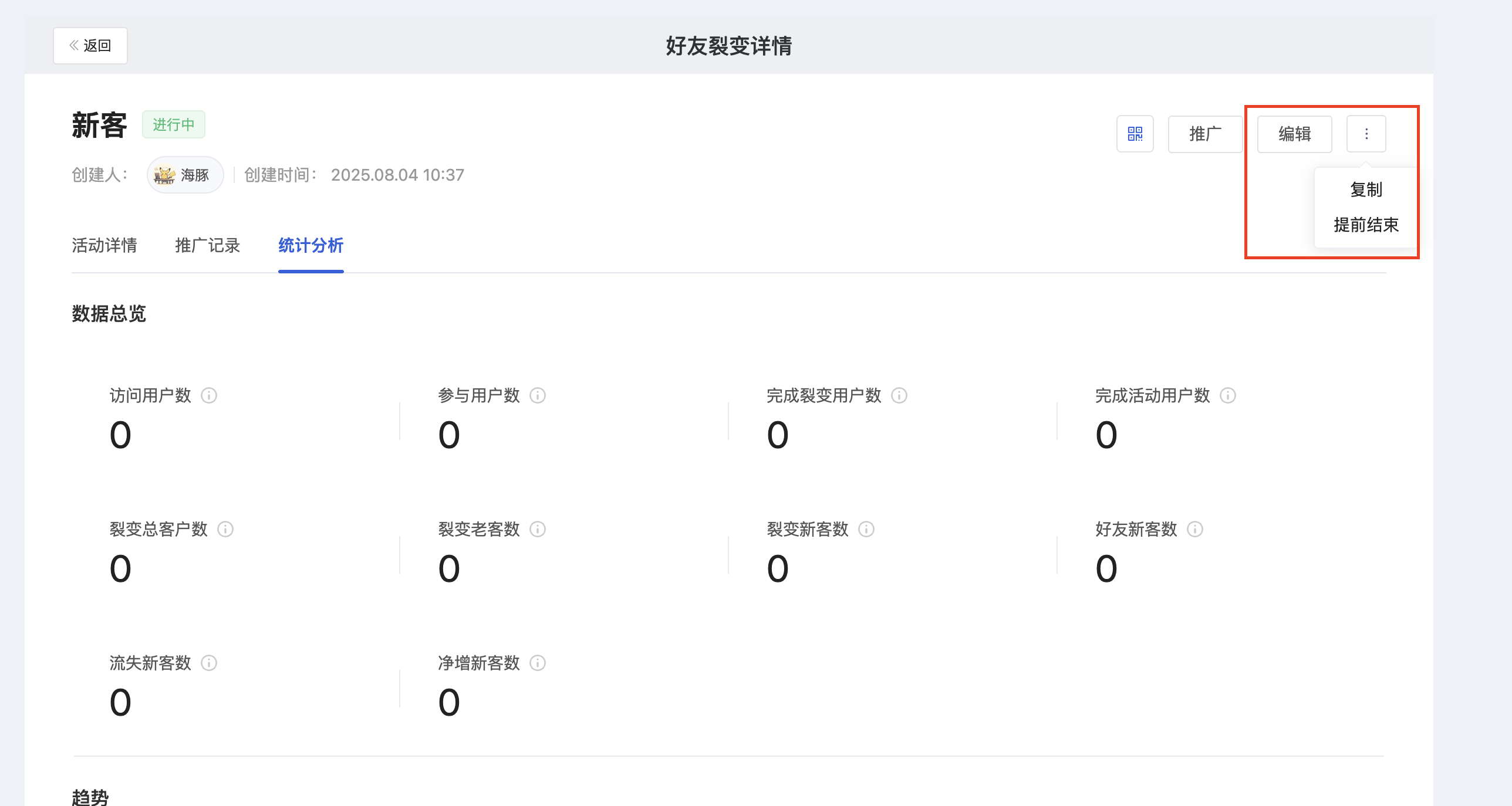
Task: Open the QR code icon button
Action: (x=1135, y=134)
